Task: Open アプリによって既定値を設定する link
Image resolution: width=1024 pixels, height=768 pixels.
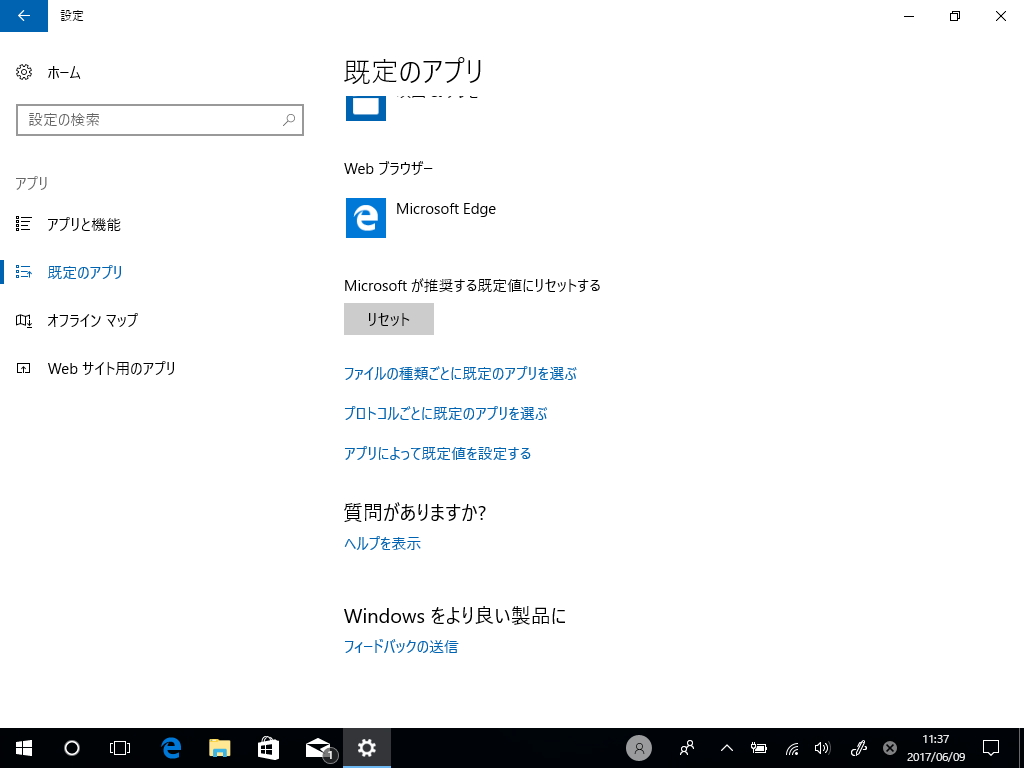Action: click(x=438, y=453)
